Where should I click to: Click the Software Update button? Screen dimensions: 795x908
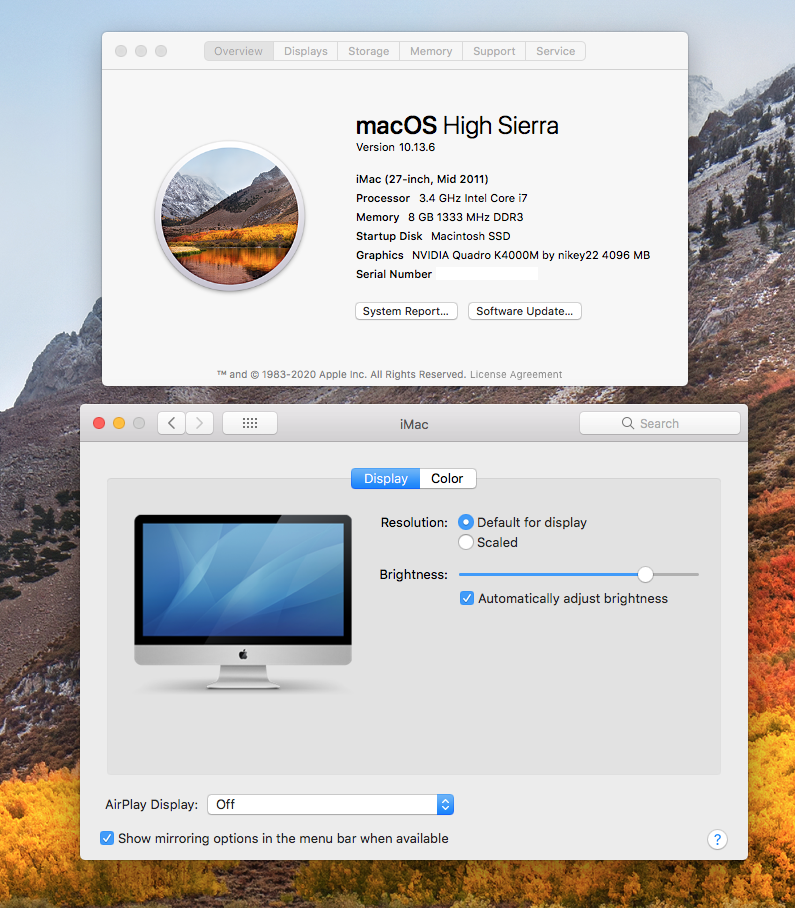coord(525,311)
